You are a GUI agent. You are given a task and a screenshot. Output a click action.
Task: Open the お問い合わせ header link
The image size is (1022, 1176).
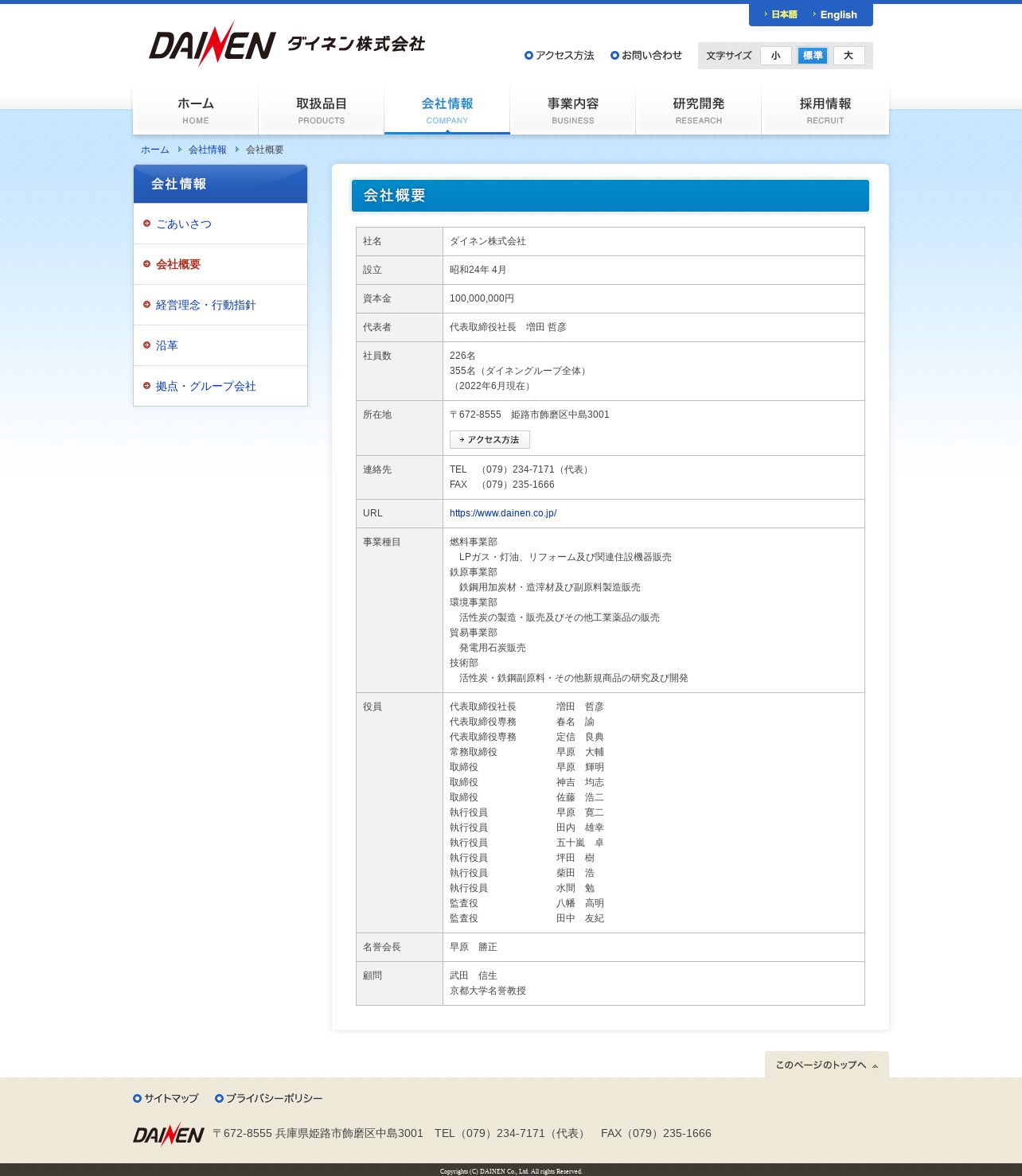pos(646,56)
